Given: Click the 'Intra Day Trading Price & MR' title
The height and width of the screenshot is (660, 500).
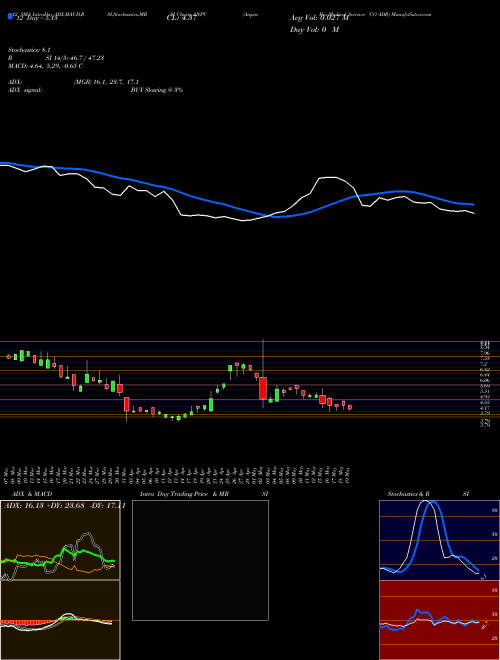Looking at the screenshot, I should (x=184, y=494).
